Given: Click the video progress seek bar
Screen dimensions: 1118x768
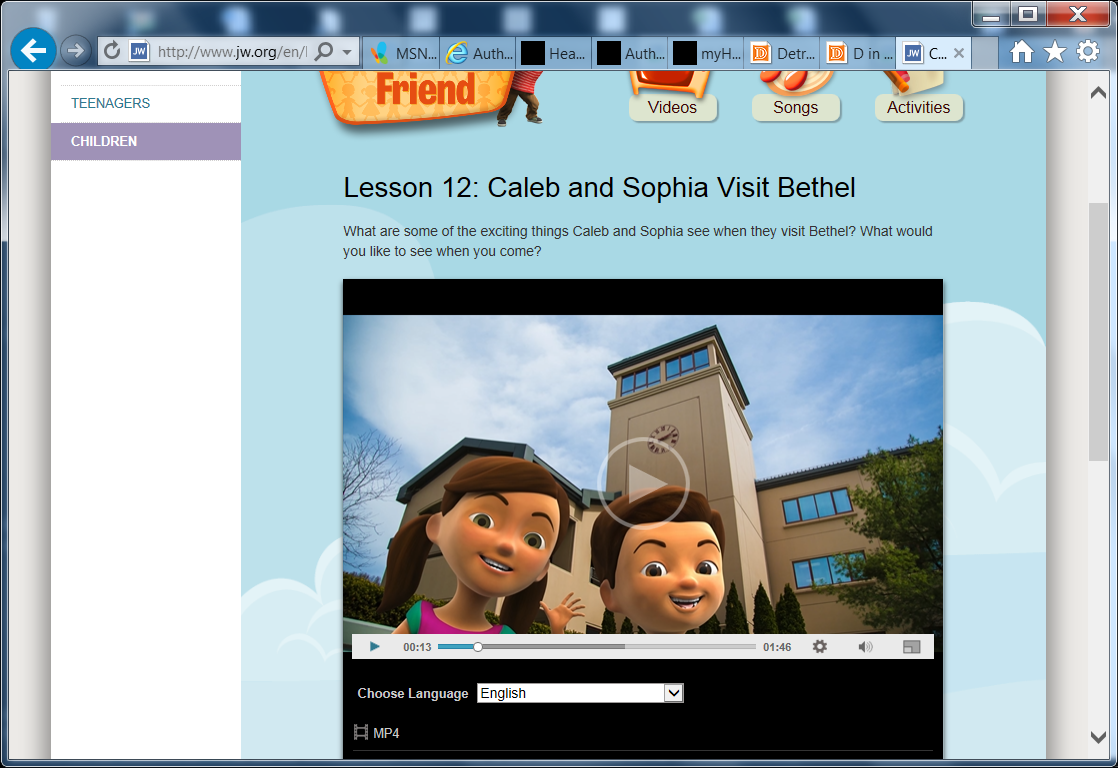Looking at the screenshot, I should 597,647.
